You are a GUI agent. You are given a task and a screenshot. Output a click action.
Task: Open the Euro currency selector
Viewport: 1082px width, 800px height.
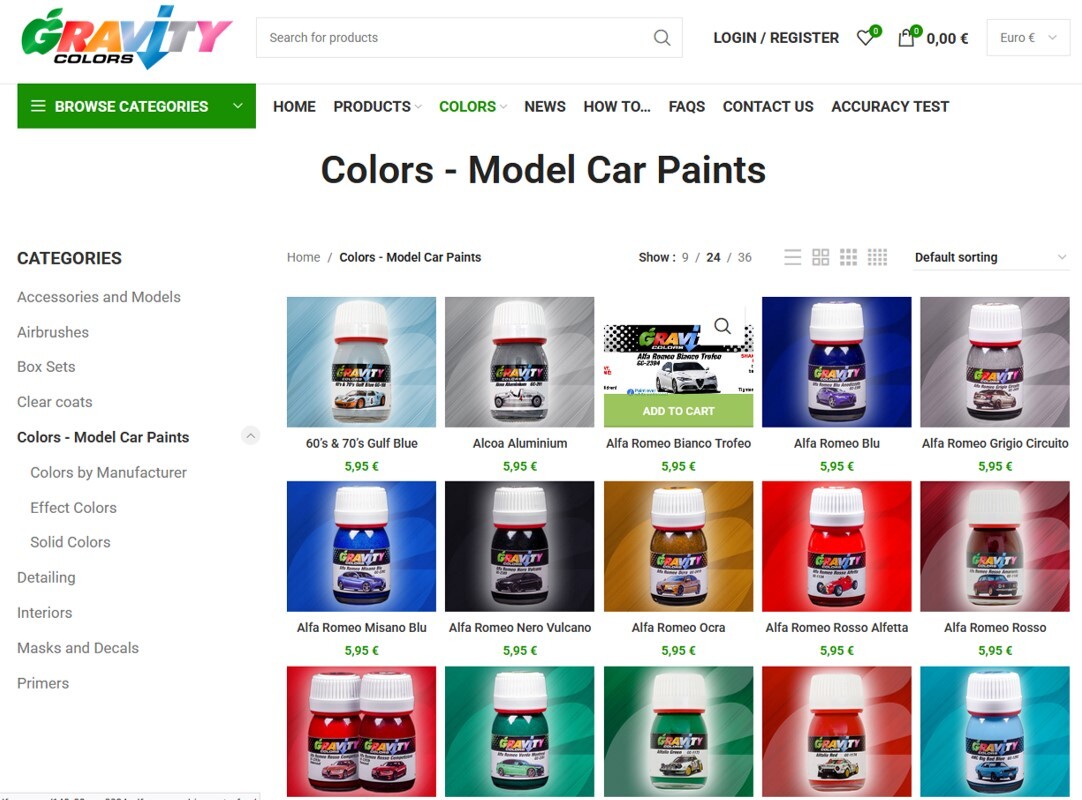click(1028, 38)
